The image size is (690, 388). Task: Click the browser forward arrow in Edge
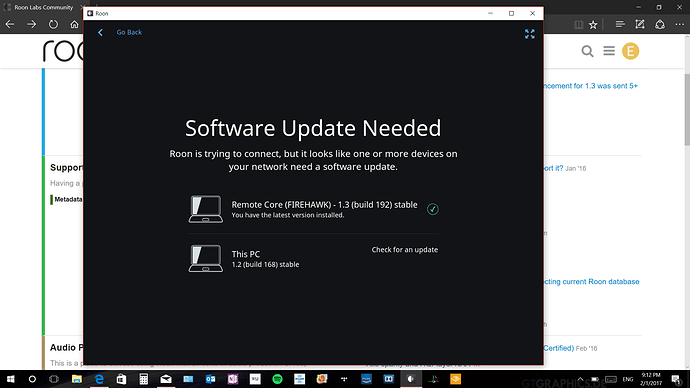(31, 25)
